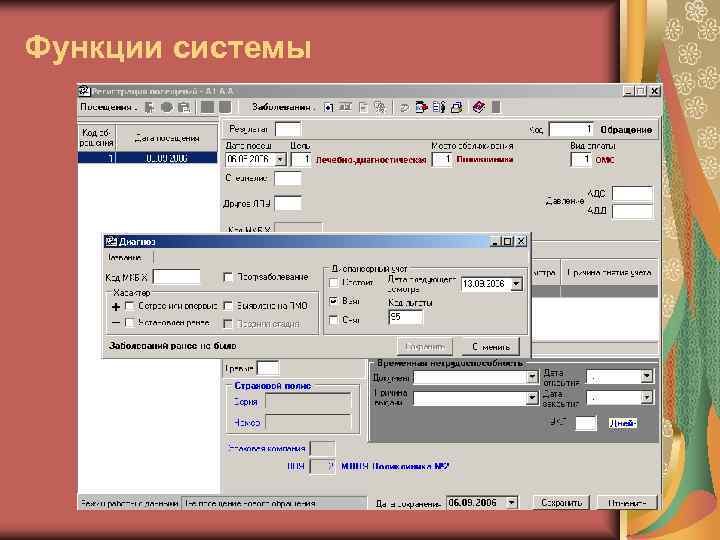Click the Заболеваний ранее не было status text
This screenshot has width=720, height=540.
[172, 346]
